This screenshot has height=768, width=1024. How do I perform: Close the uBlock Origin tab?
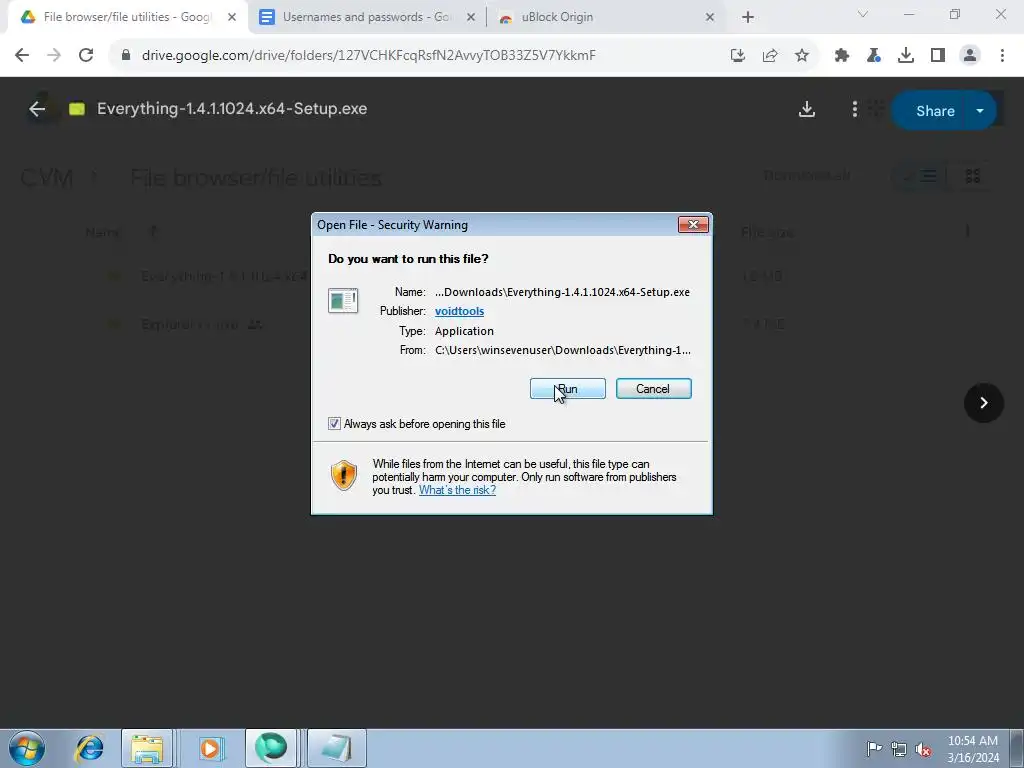710,18
